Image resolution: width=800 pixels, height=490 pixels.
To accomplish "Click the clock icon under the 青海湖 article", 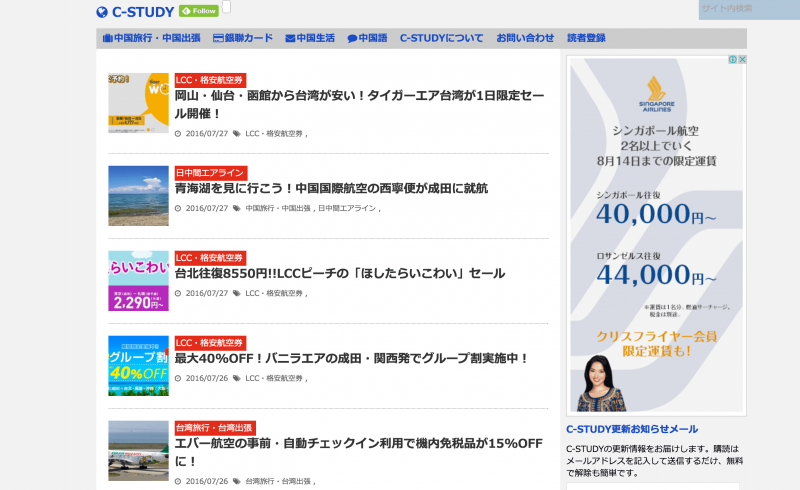I will click(x=178, y=208).
